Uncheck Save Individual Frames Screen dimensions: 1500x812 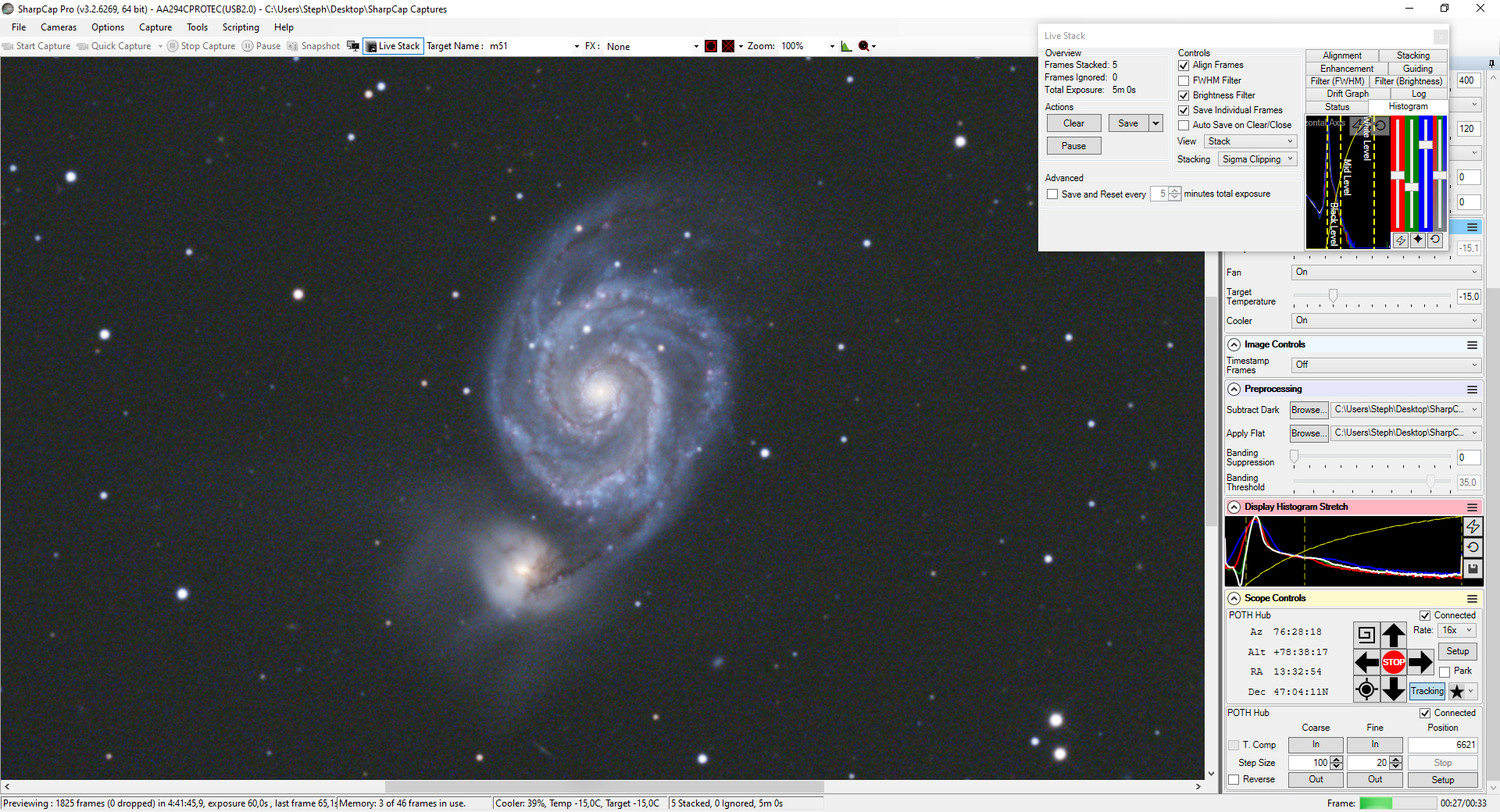pyautogui.click(x=1184, y=110)
